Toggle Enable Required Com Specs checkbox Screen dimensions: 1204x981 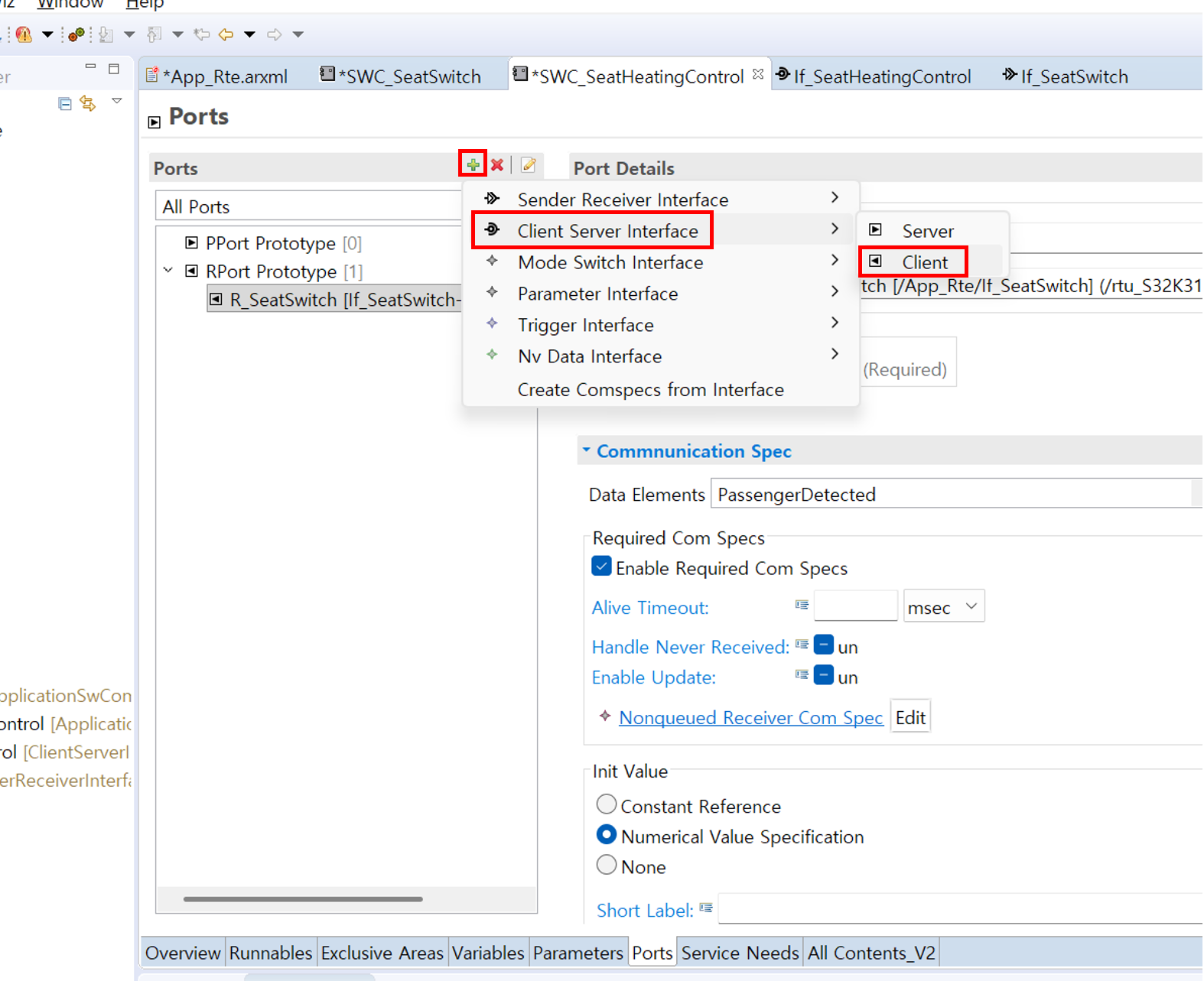[601, 567]
